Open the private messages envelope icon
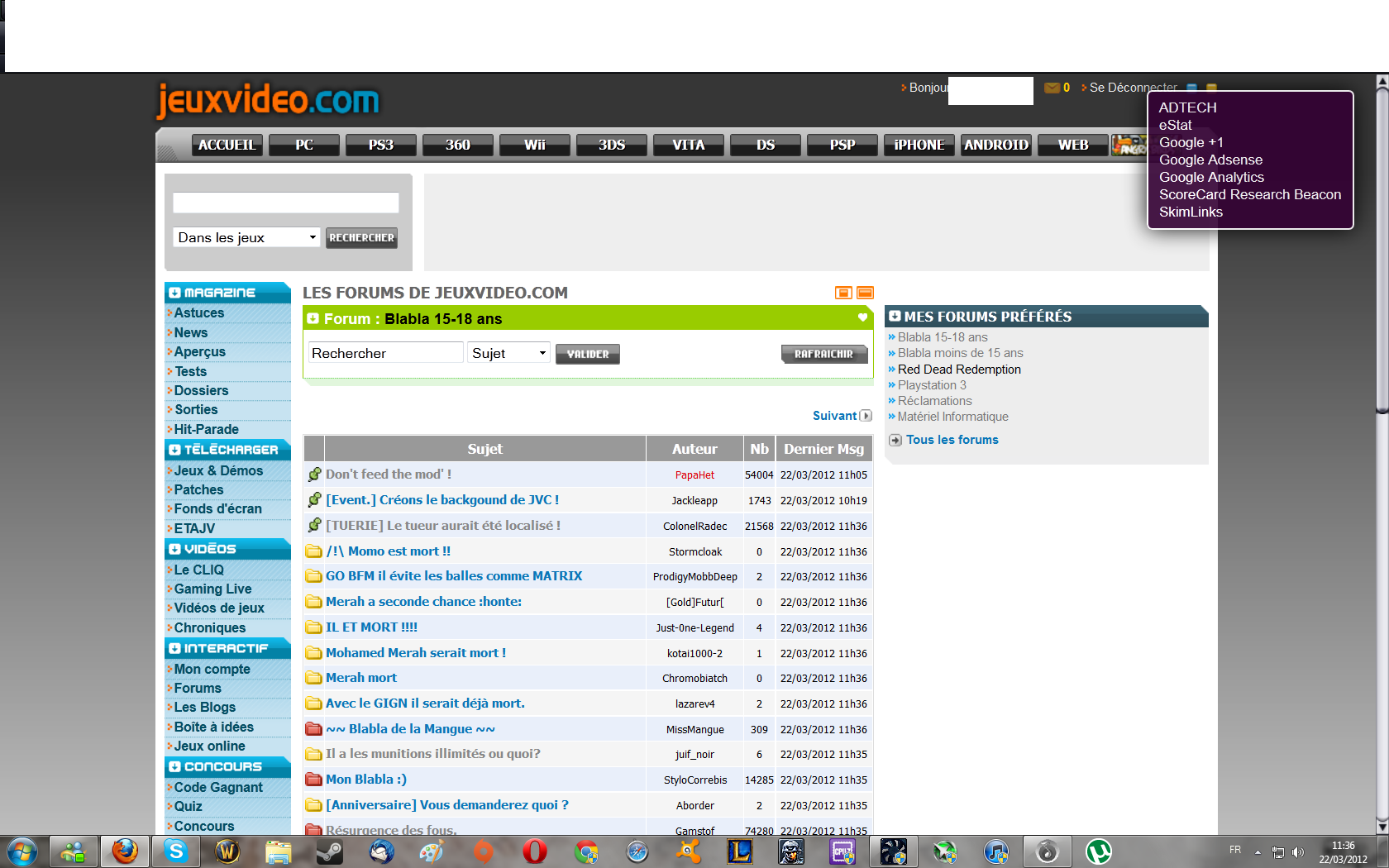Screen dimensions: 1389x868 [x=1052, y=88]
